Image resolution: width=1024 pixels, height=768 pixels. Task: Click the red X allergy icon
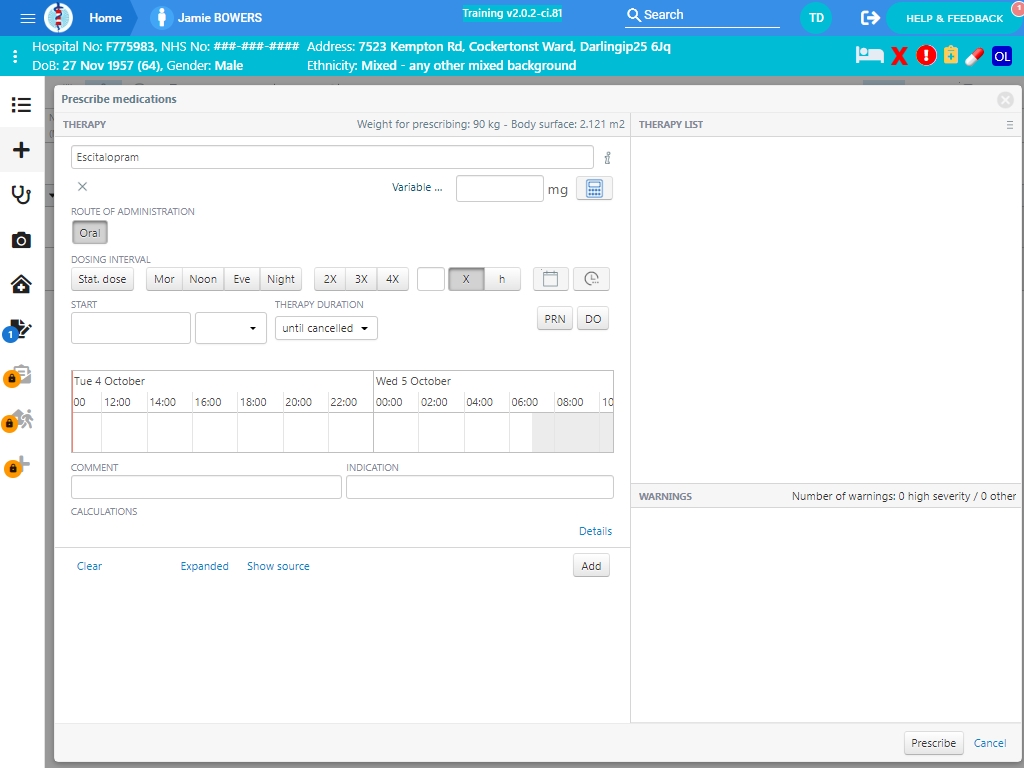899,56
